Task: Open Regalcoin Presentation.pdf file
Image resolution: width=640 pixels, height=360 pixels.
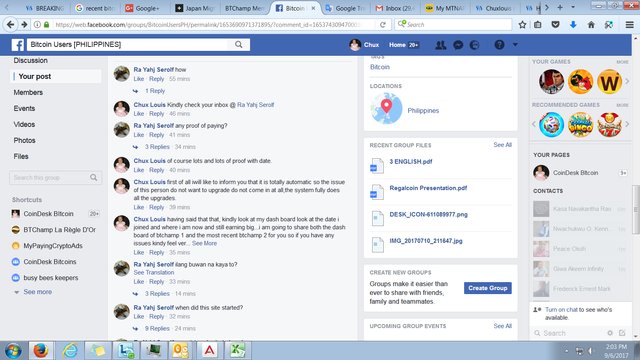Action: pyautogui.click(x=428, y=188)
